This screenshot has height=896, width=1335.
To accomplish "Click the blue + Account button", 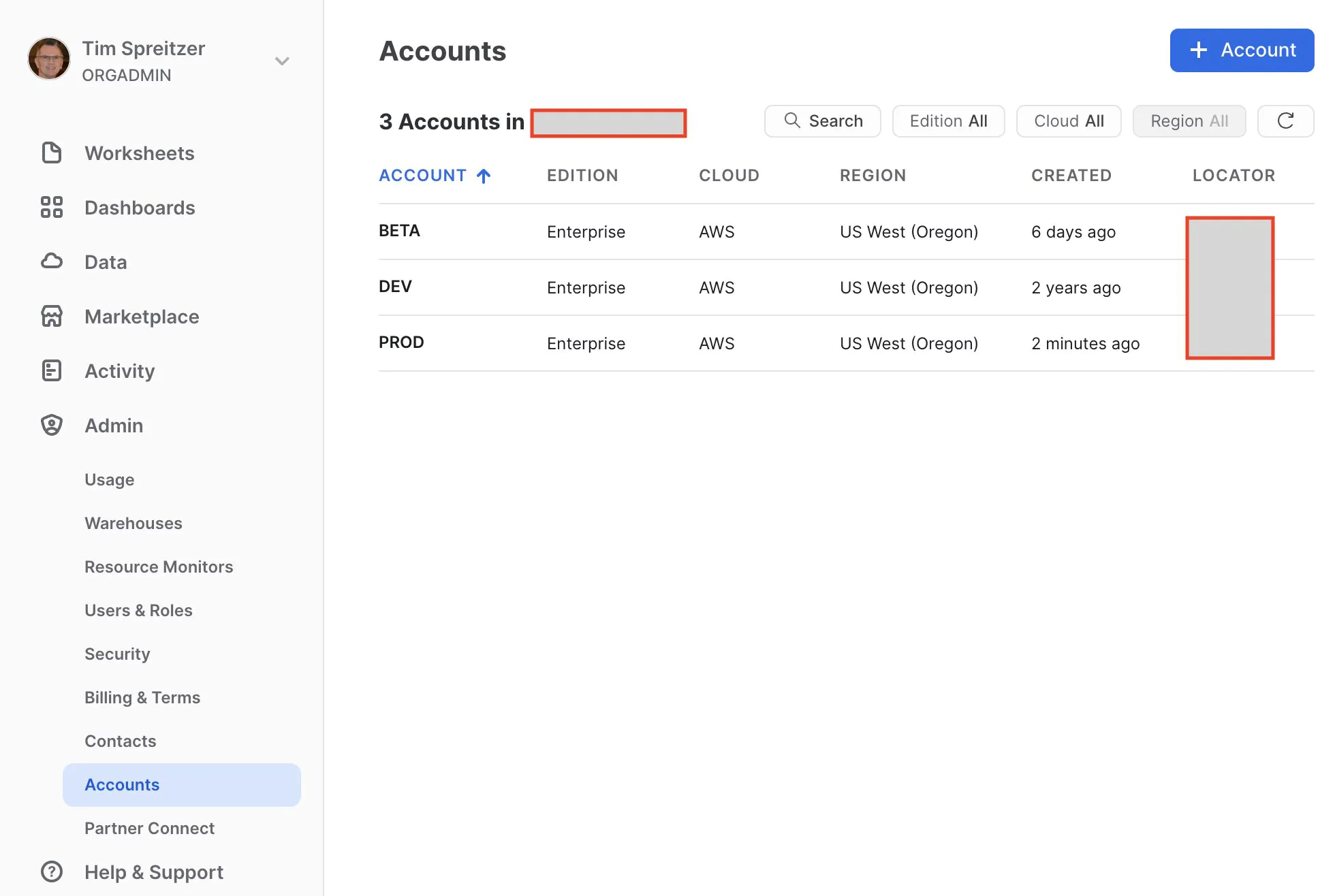I will click(1242, 50).
